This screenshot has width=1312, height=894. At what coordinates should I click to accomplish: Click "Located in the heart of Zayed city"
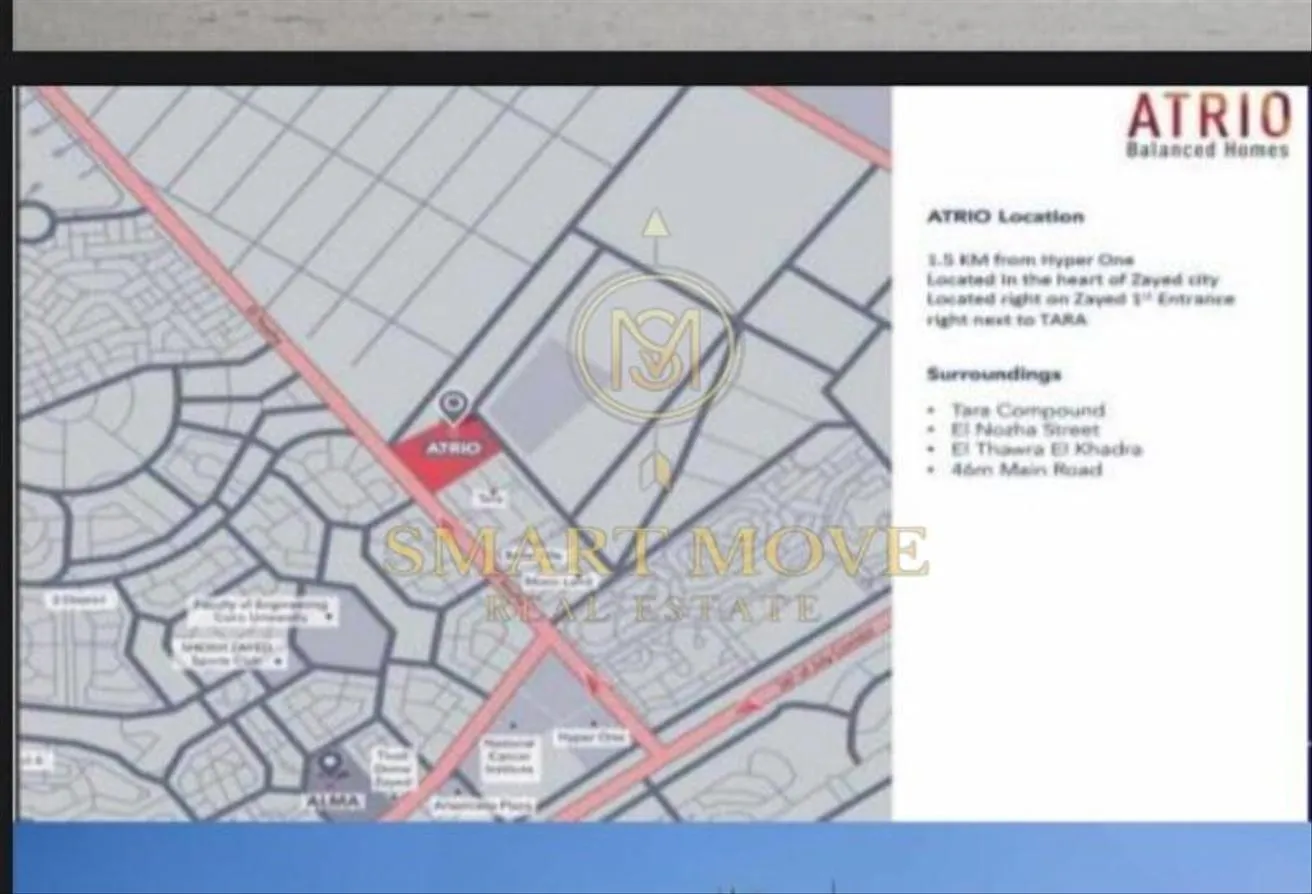[x=1072, y=280]
